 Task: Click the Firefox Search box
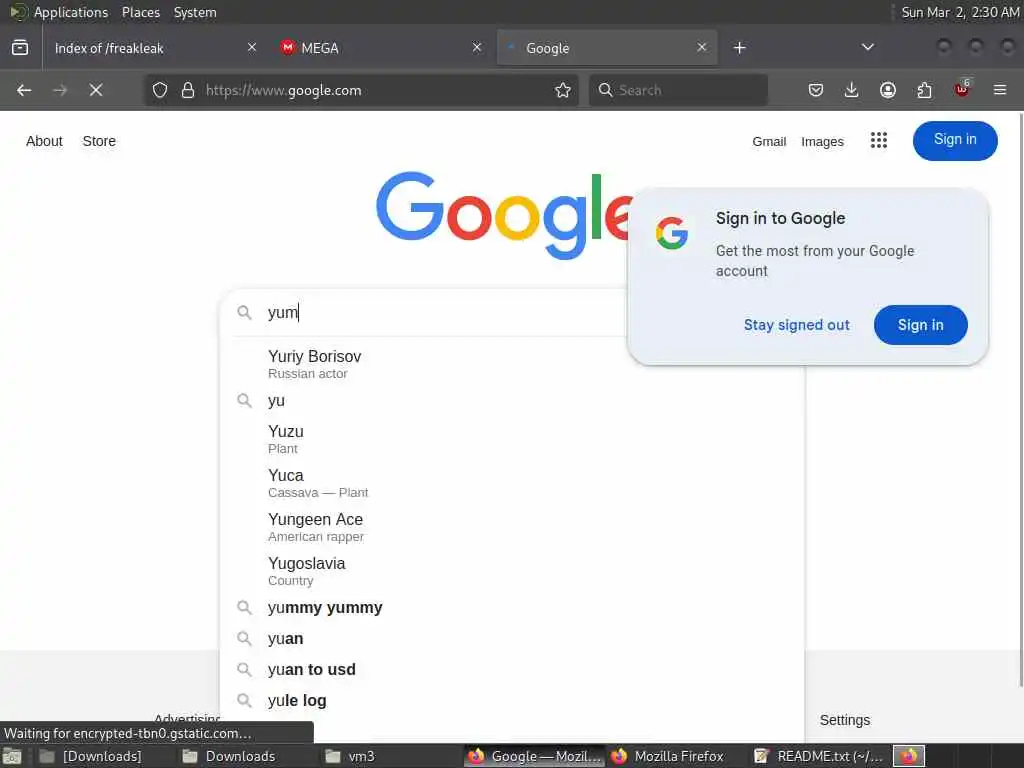pos(679,90)
